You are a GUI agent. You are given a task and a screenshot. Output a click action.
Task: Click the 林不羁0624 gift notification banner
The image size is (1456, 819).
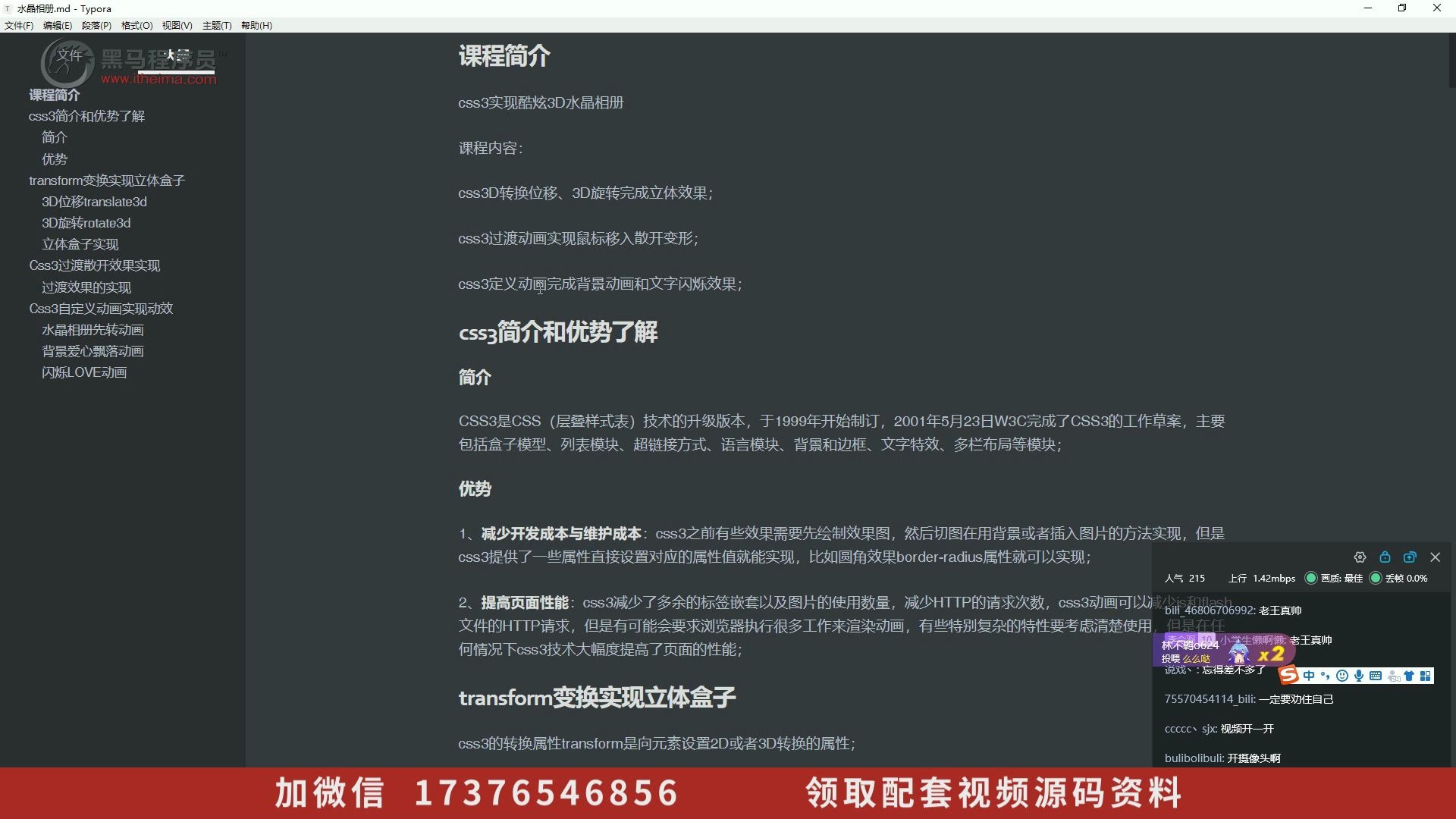[1222, 650]
